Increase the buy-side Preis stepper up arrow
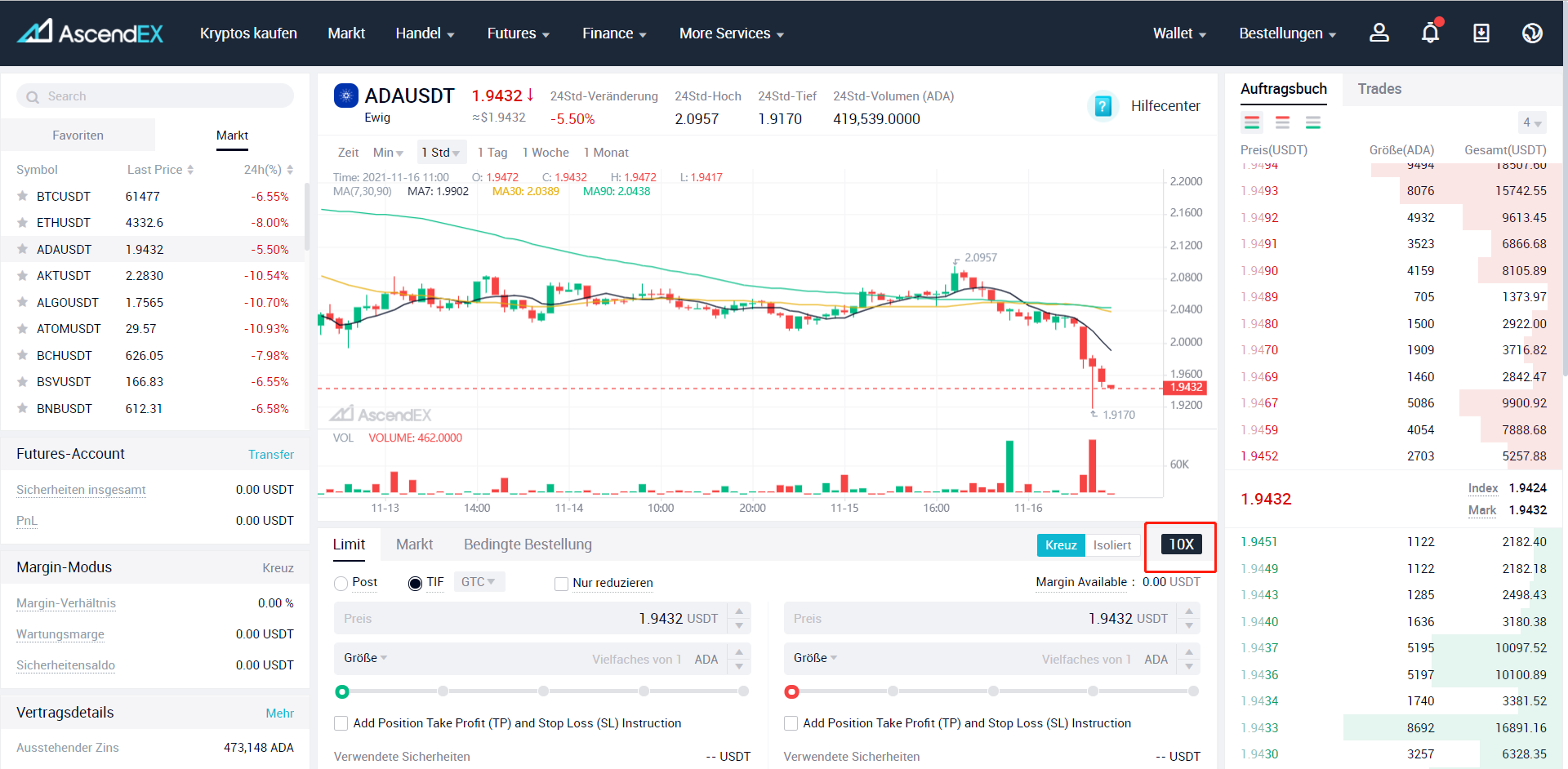1568x769 pixels. coord(739,611)
